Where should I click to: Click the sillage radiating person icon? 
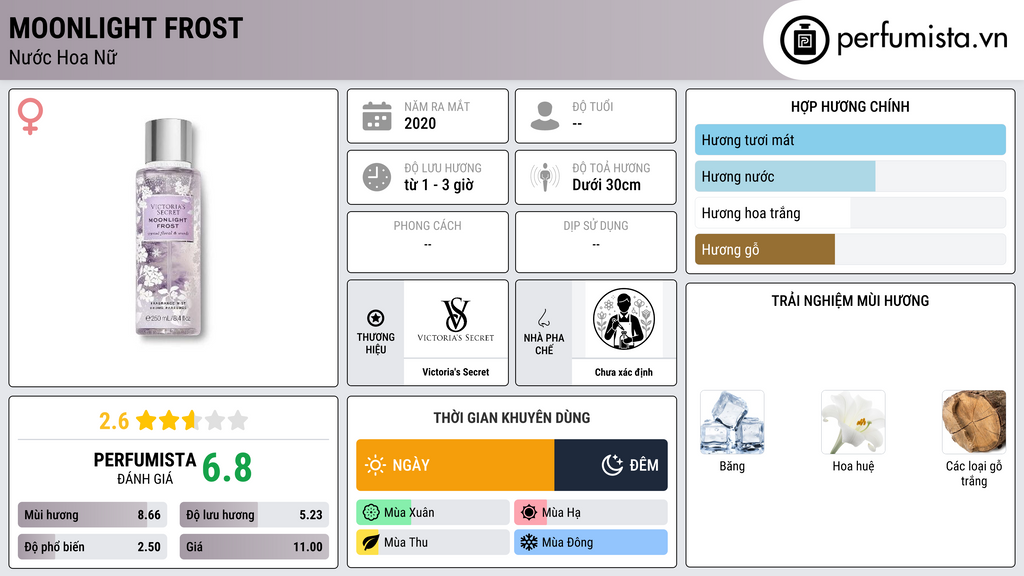point(545,177)
